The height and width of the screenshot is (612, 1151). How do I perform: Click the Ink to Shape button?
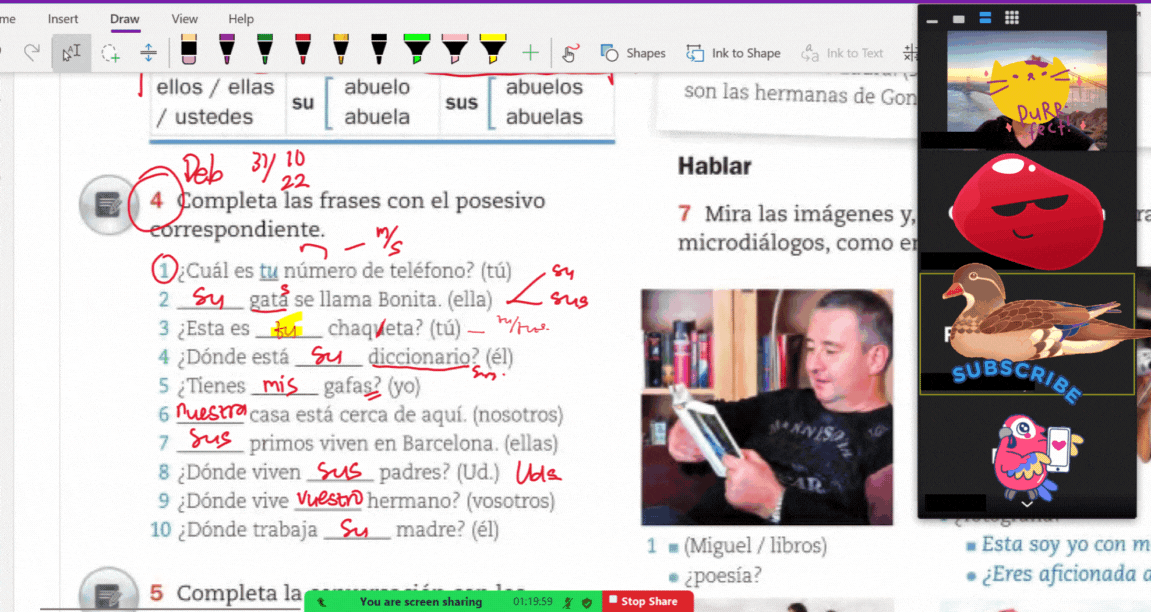pyautogui.click(x=733, y=53)
